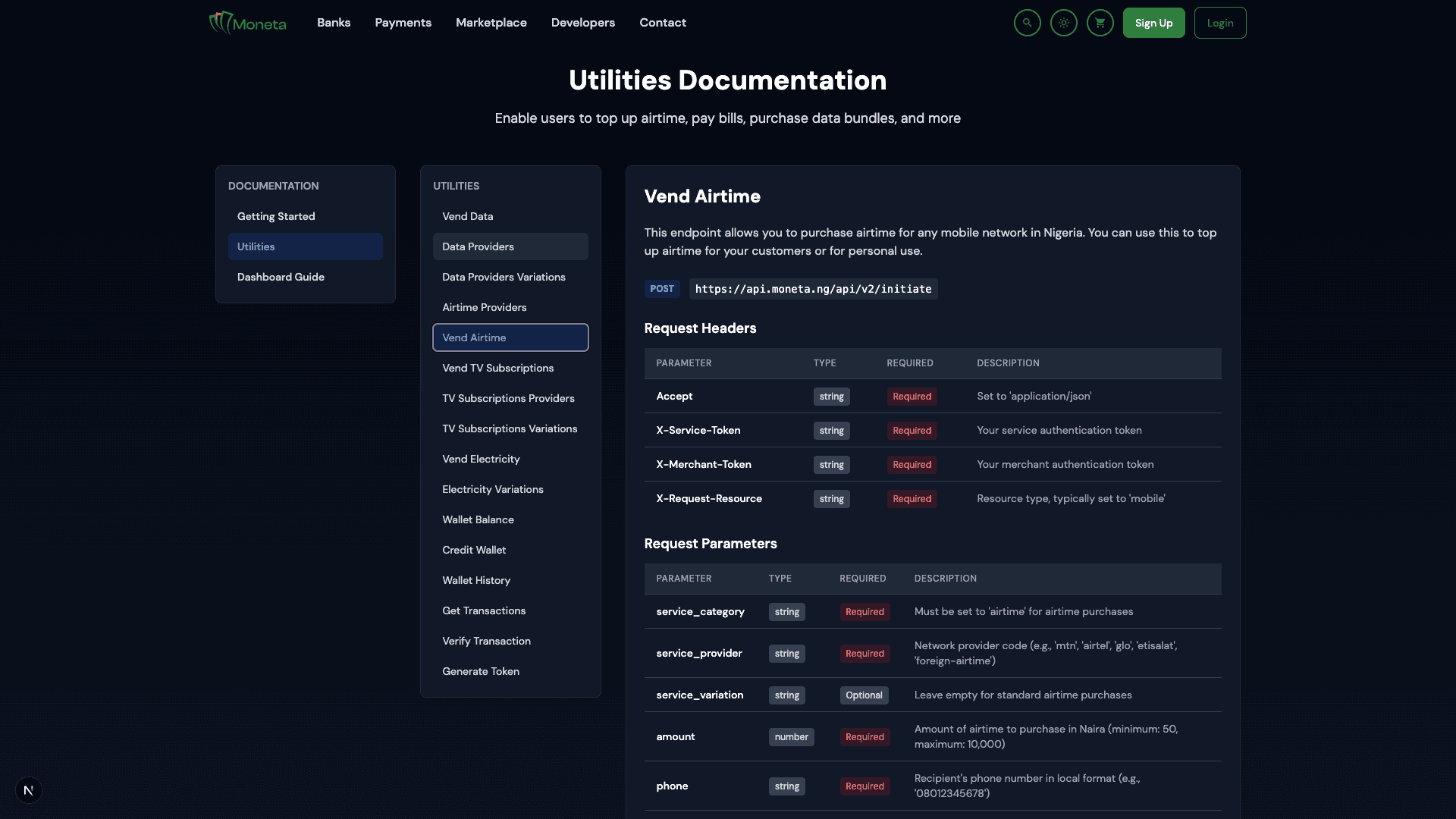Image resolution: width=1456 pixels, height=819 pixels.
Task: Click the string badge in X-Service-Token row
Action: coord(831,431)
